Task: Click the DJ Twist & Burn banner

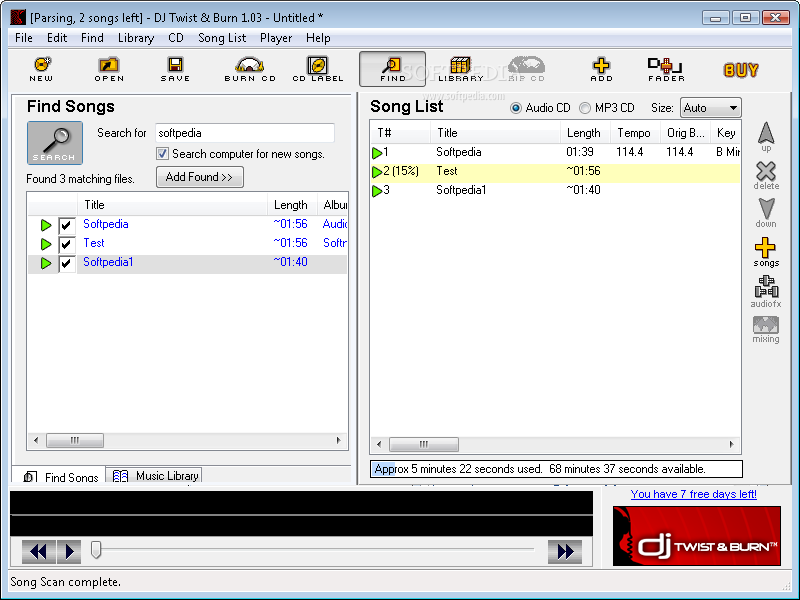Action: (696, 536)
